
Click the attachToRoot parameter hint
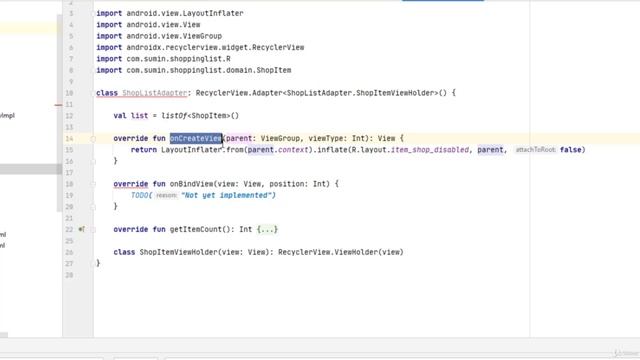point(536,150)
